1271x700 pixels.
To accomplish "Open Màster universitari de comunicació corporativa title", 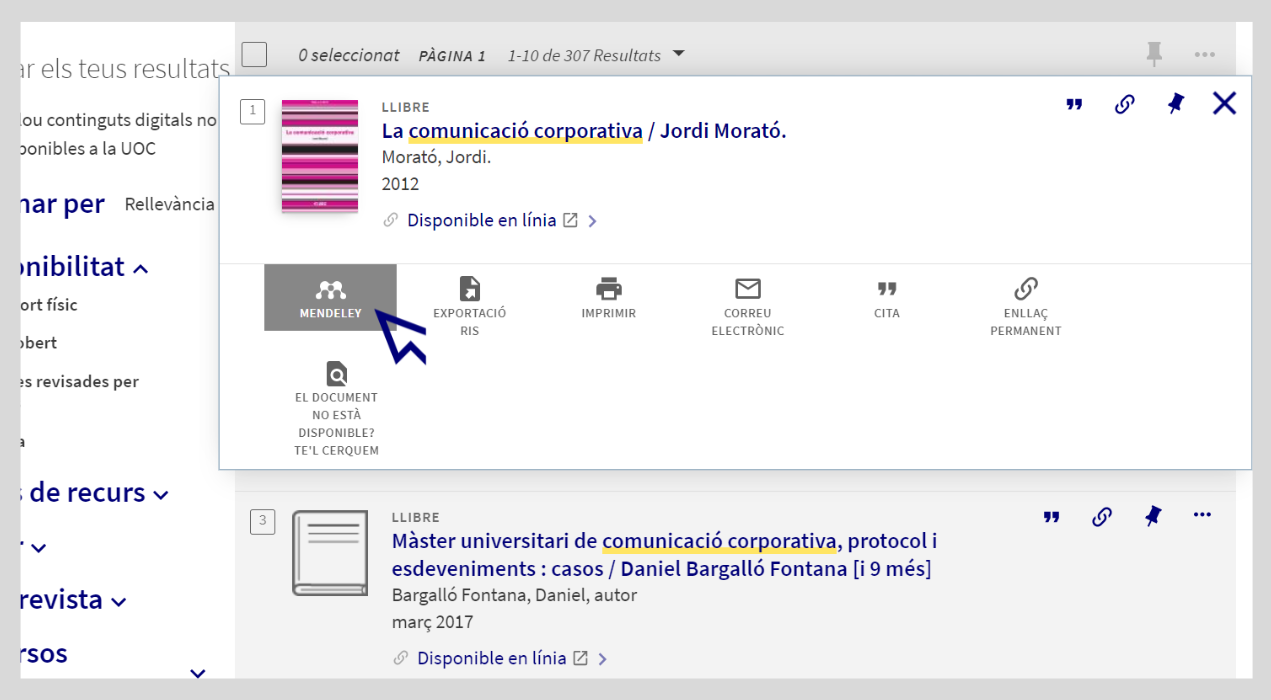I will click(x=664, y=554).
